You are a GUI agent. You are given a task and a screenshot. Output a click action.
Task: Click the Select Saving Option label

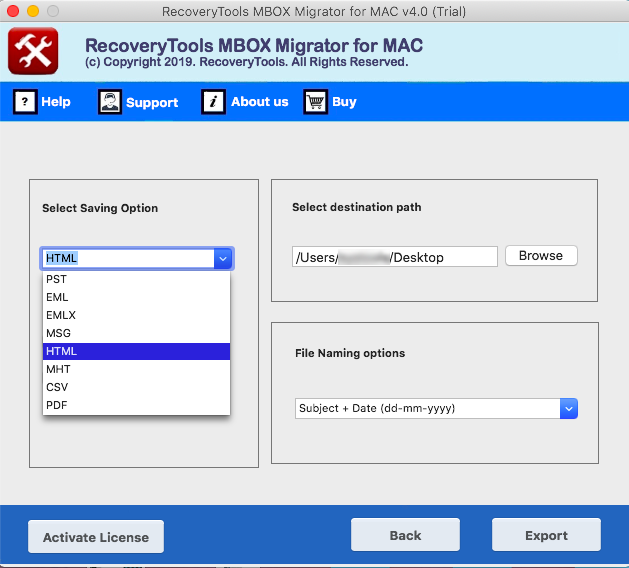(100, 208)
